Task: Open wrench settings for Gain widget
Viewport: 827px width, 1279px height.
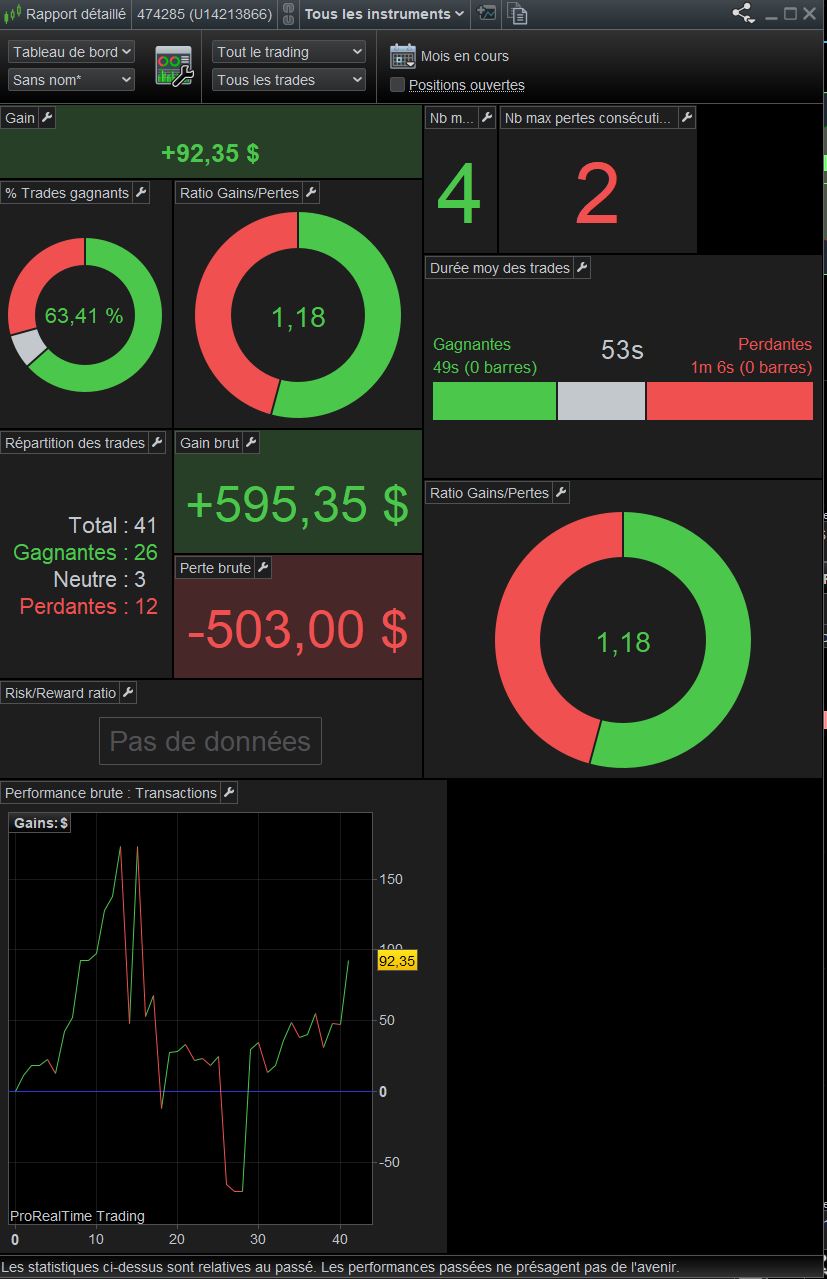Action: click(46, 118)
